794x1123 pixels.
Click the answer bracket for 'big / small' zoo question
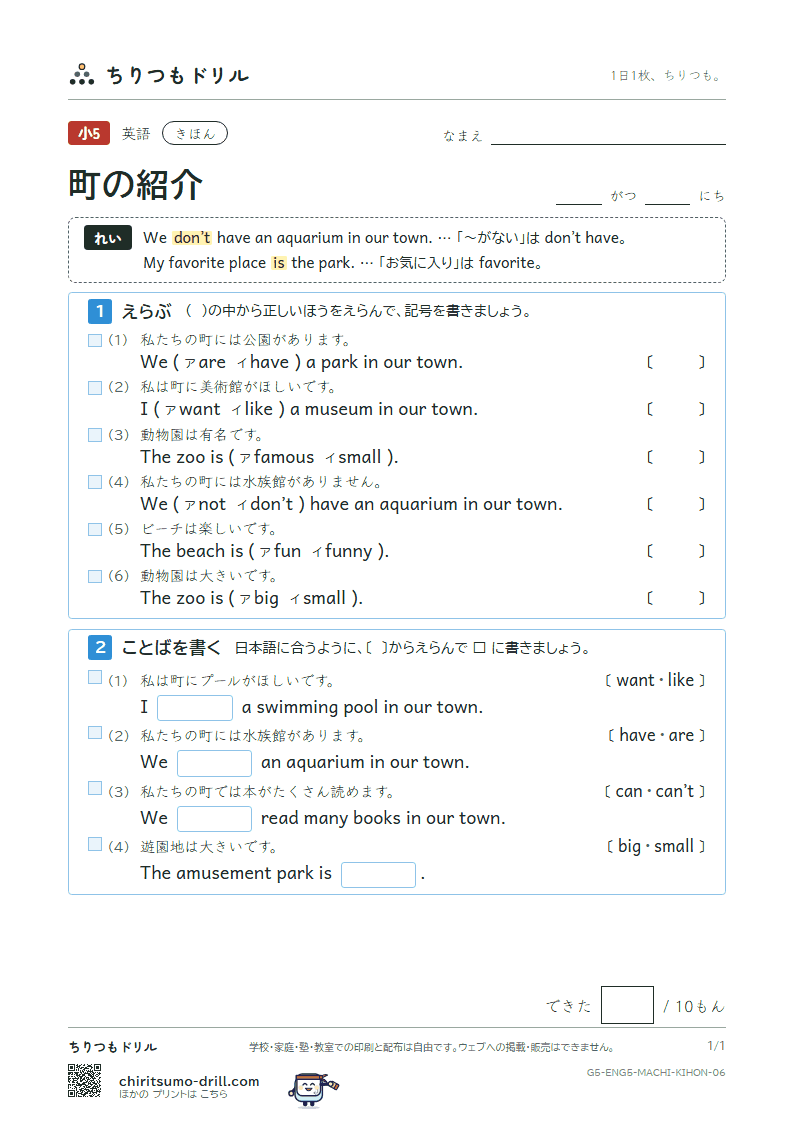coord(676,598)
